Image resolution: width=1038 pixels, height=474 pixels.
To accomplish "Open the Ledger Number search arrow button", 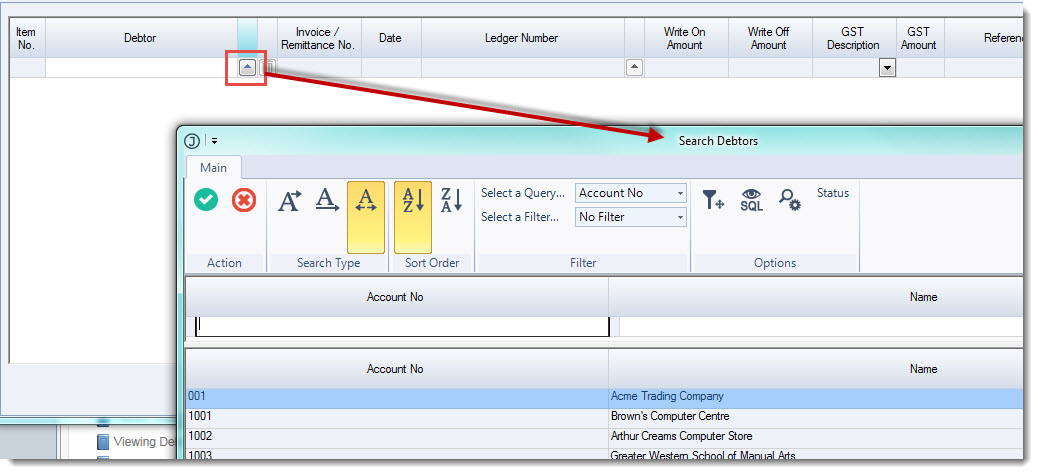I will tap(634, 68).
